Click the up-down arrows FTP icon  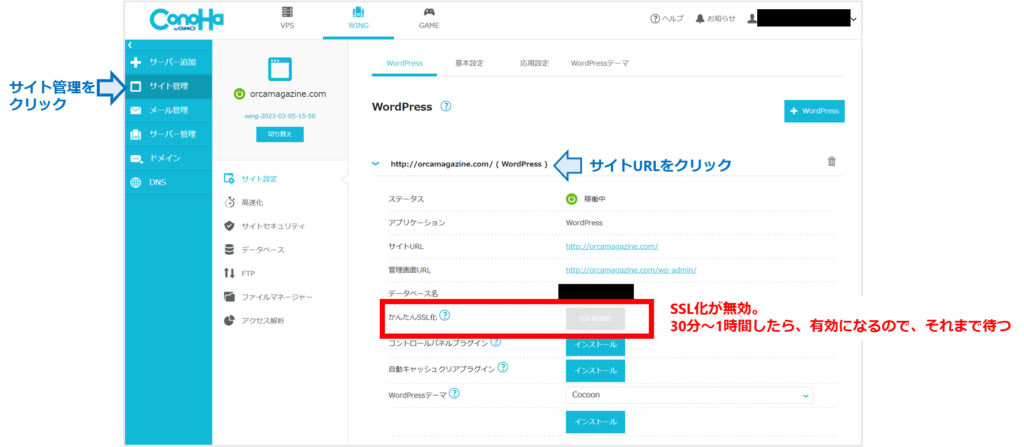[x=229, y=273]
